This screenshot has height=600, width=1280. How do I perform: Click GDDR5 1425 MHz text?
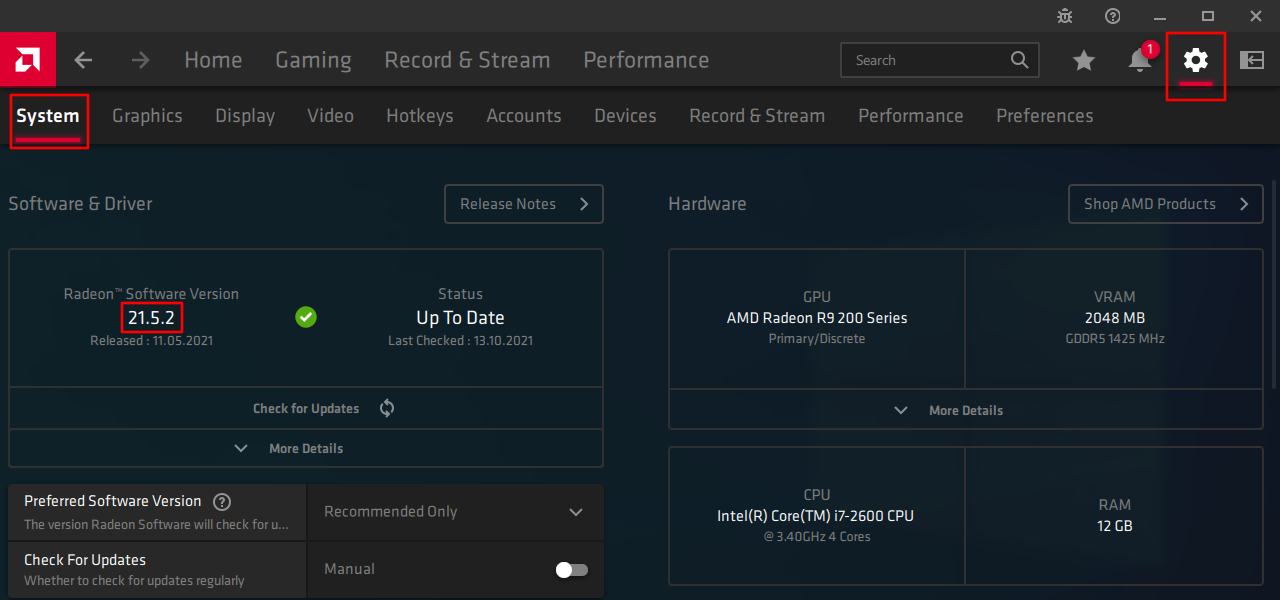click(x=1115, y=339)
